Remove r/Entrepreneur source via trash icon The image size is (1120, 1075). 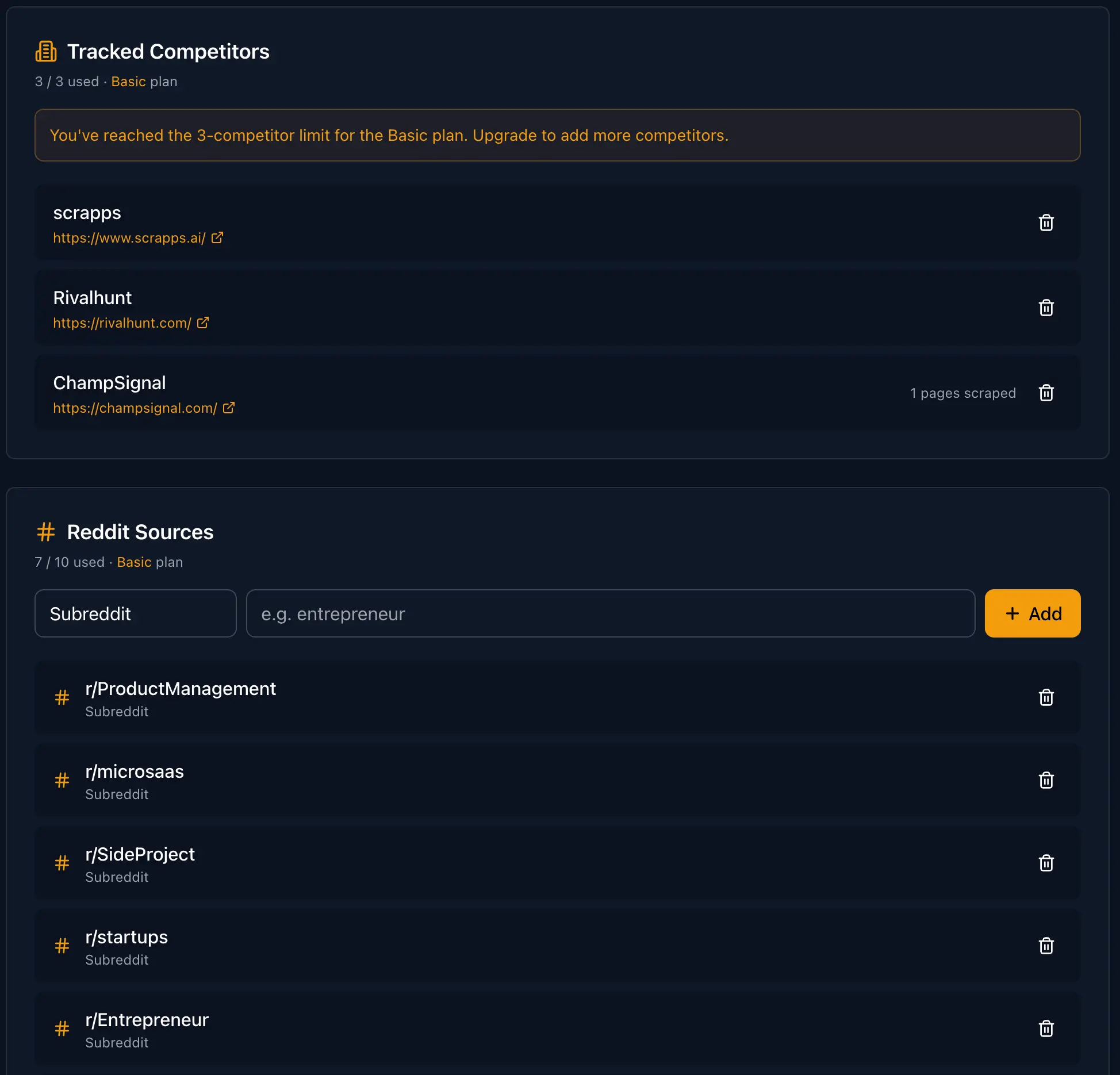(1046, 1028)
